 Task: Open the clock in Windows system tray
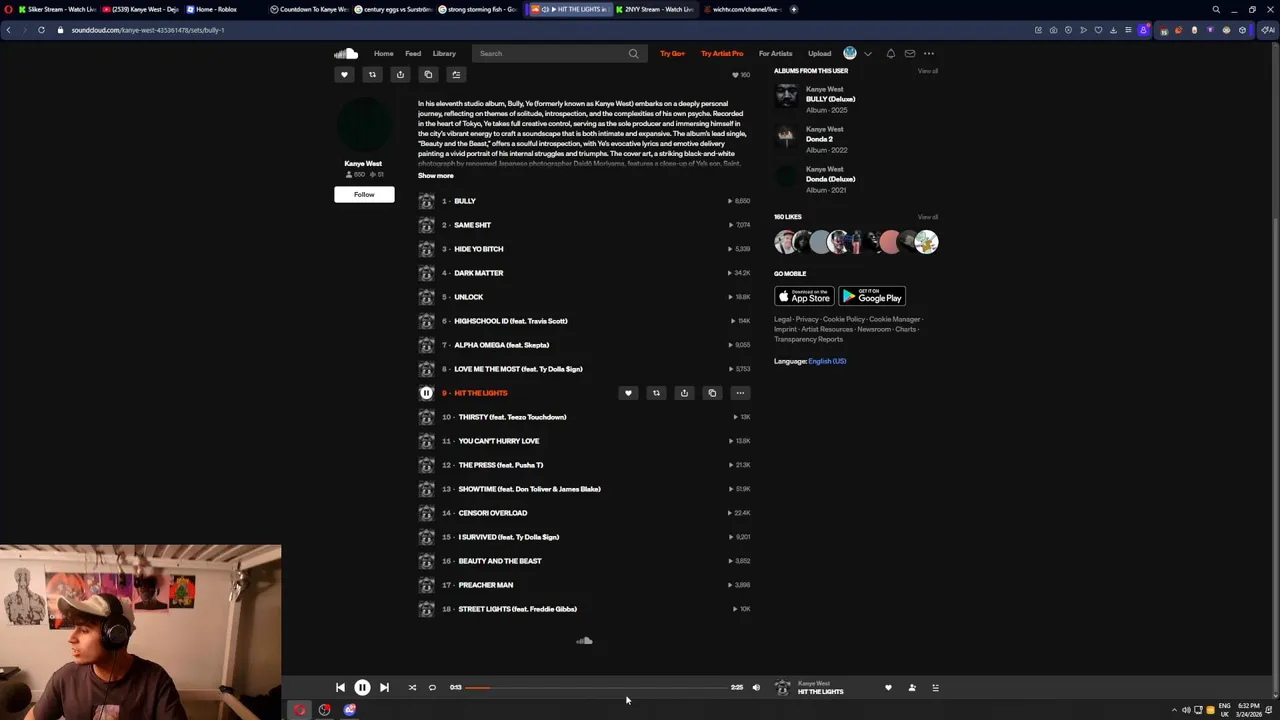pyautogui.click(x=1250, y=710)
